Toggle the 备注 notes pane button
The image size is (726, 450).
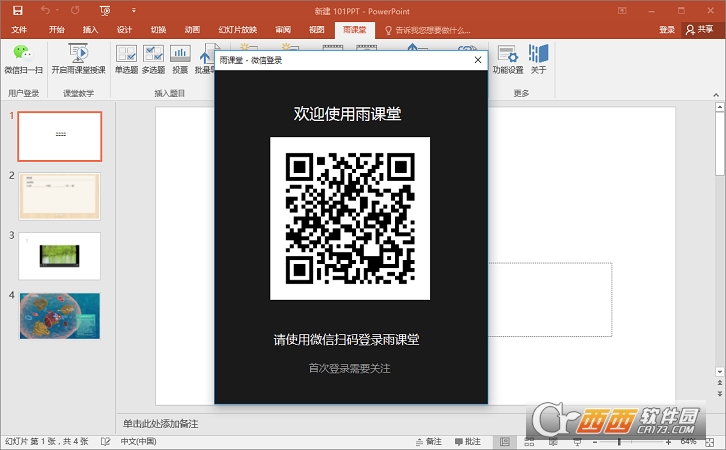pos(429,441)
